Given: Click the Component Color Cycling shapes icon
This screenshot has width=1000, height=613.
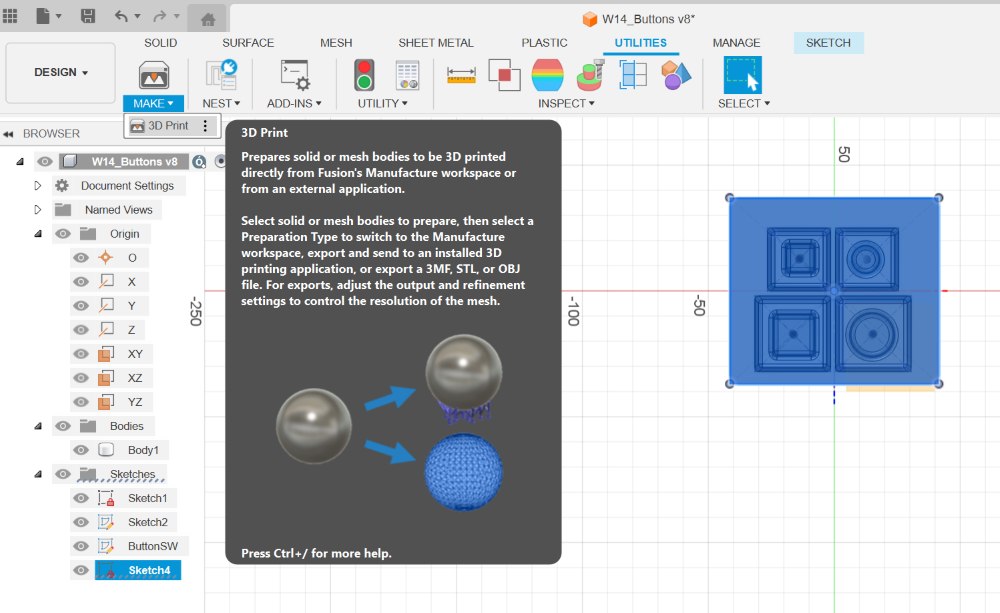Looking at the screenshot, I should 676,75.
